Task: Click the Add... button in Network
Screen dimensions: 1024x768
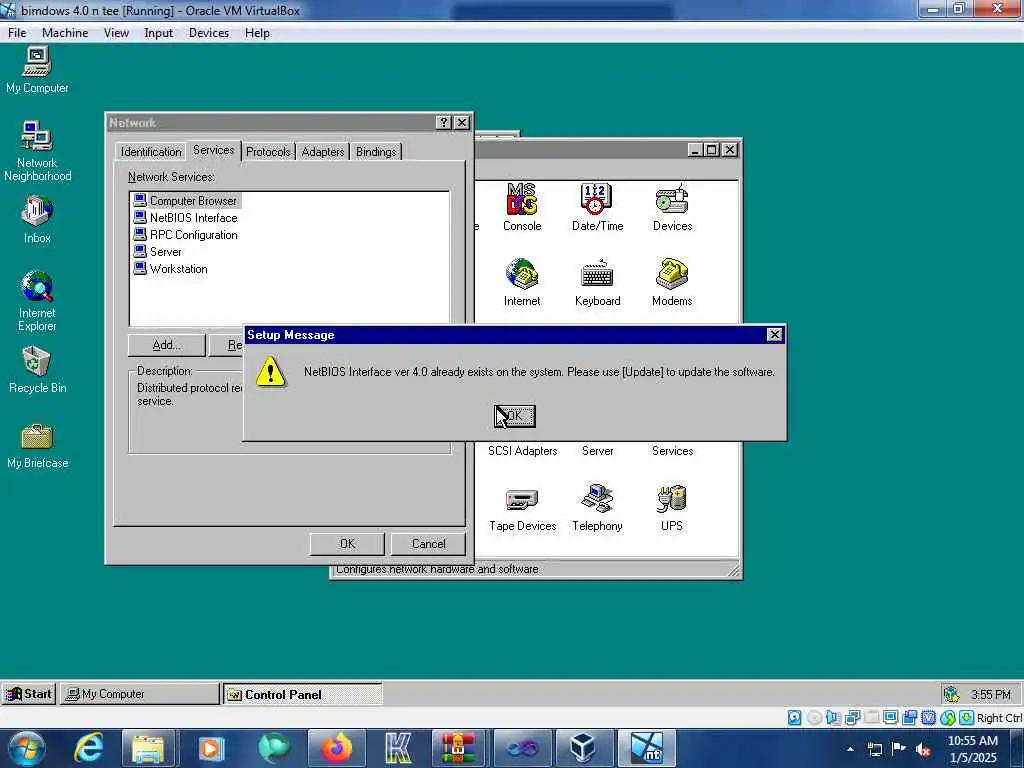Action: pos(167,345)
